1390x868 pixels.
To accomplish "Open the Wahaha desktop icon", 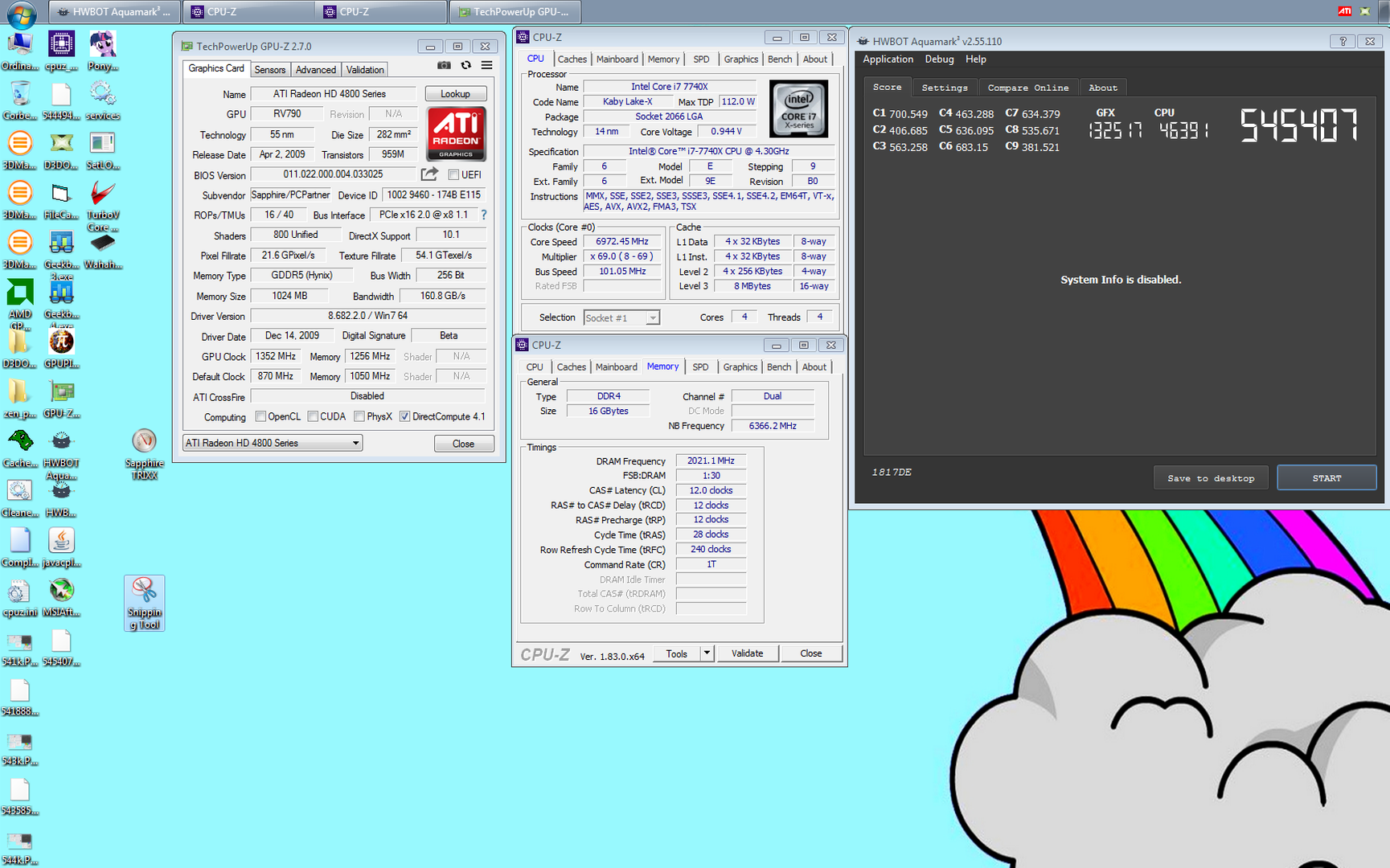I will [x=103, y=250].
